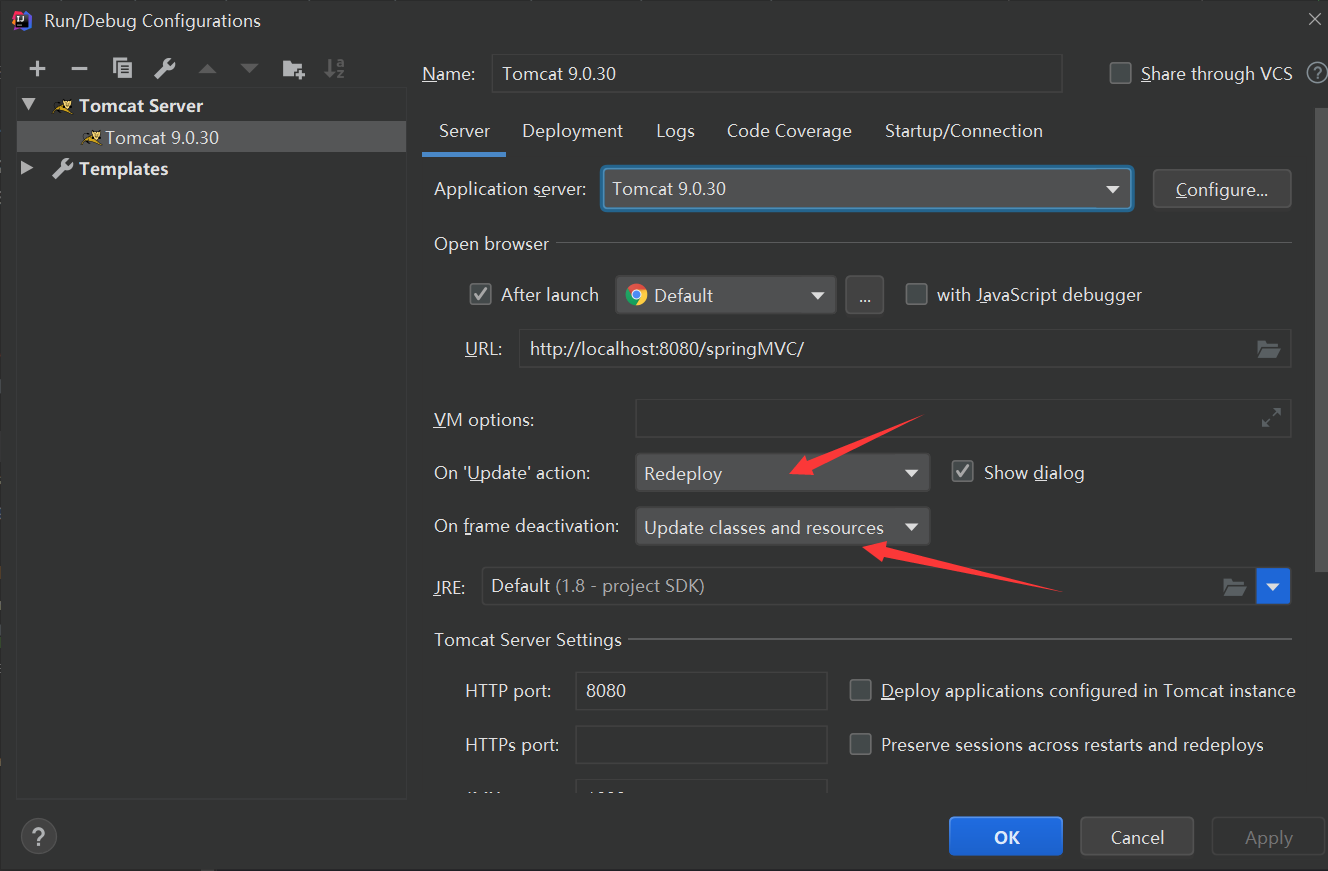Open the On 'Update' action Redeploy dropdown
The height and width of the screenshot is (871, 1328).
coord(782,473)
